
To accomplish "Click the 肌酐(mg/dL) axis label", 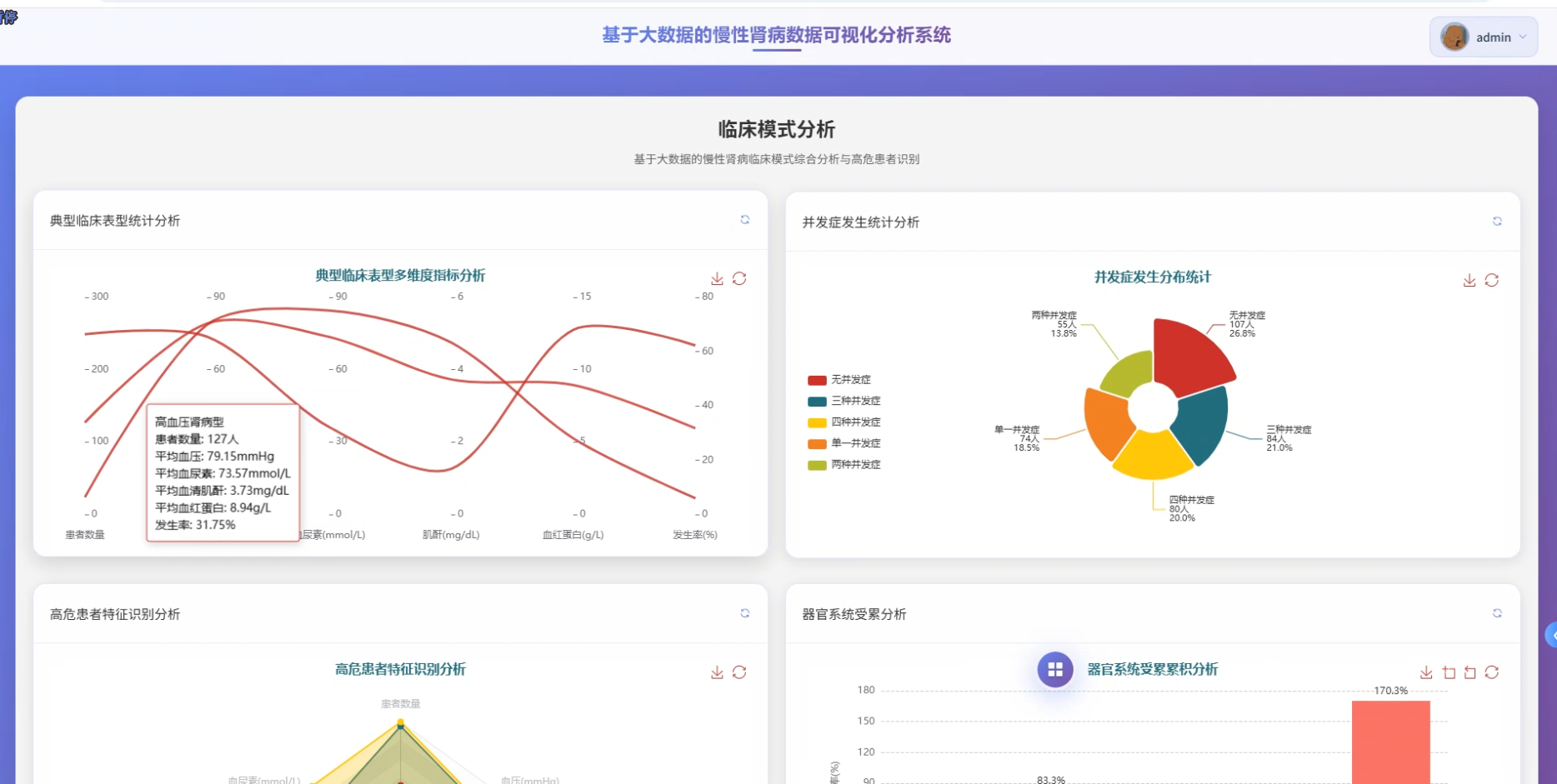I will point(451,535).
